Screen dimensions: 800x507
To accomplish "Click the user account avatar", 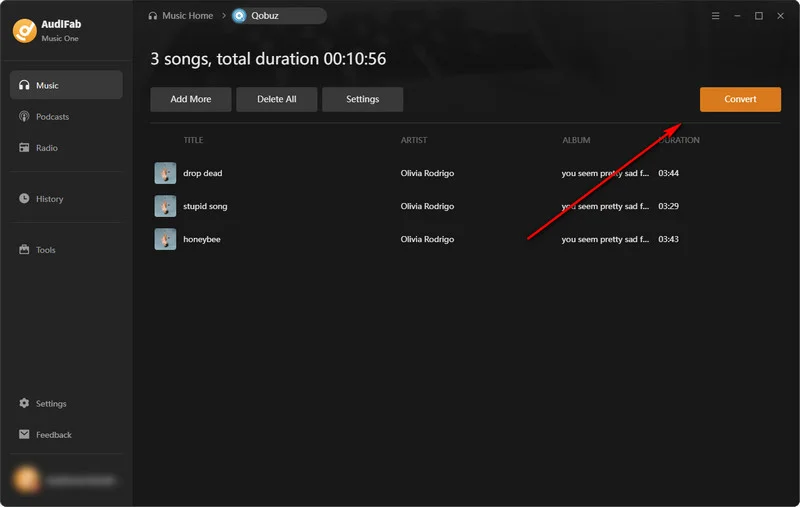I will (x=26, y=479).
